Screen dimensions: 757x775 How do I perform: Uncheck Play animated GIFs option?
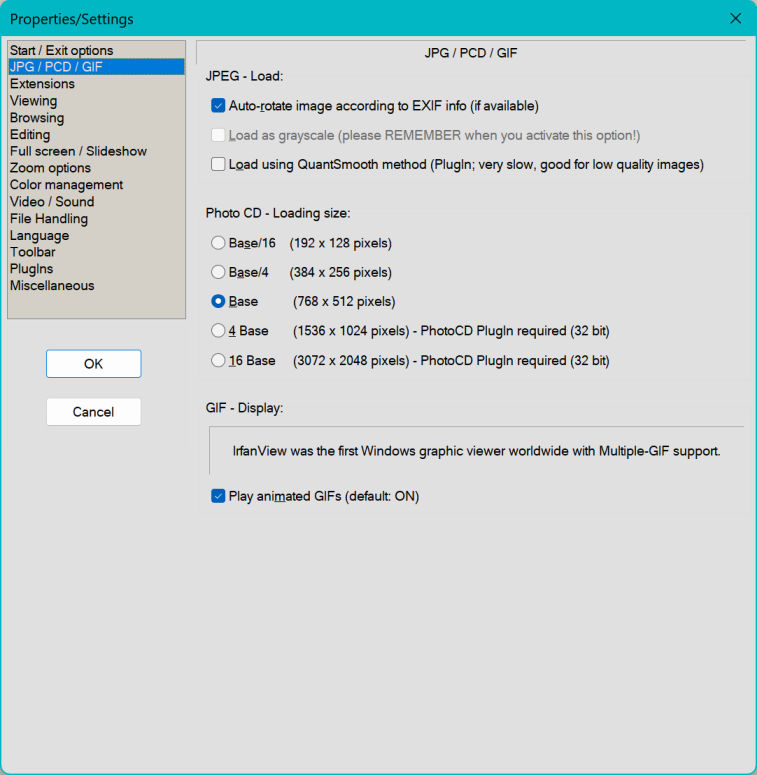218,496
